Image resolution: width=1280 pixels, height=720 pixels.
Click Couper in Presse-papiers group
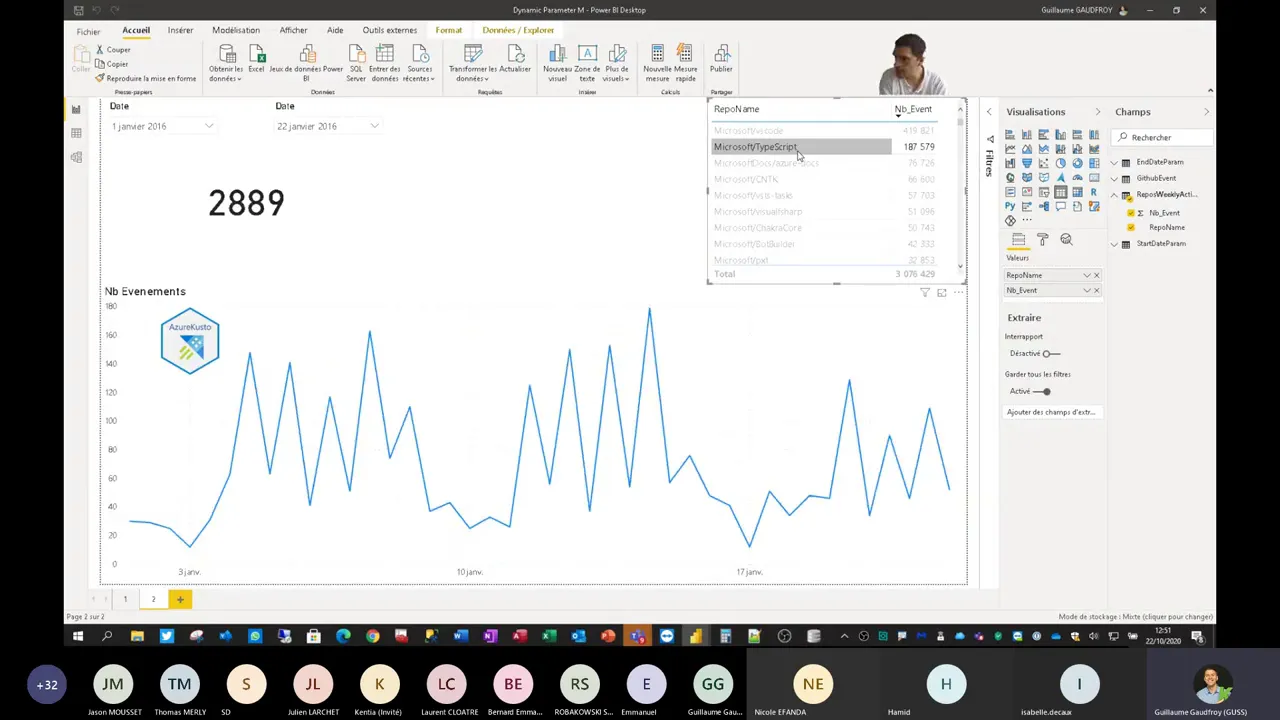point(113,50)
